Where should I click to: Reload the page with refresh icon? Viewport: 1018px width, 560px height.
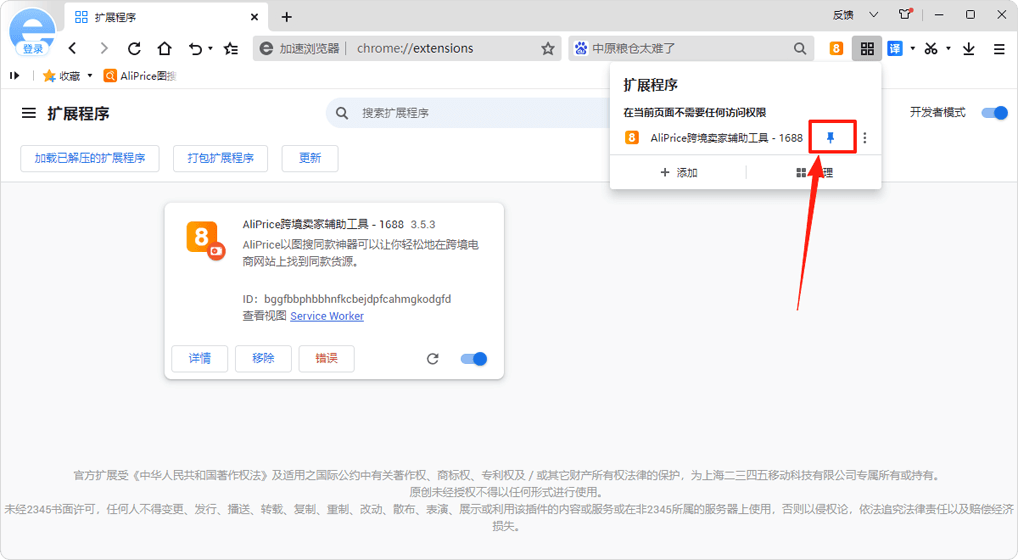click(134, 48)
